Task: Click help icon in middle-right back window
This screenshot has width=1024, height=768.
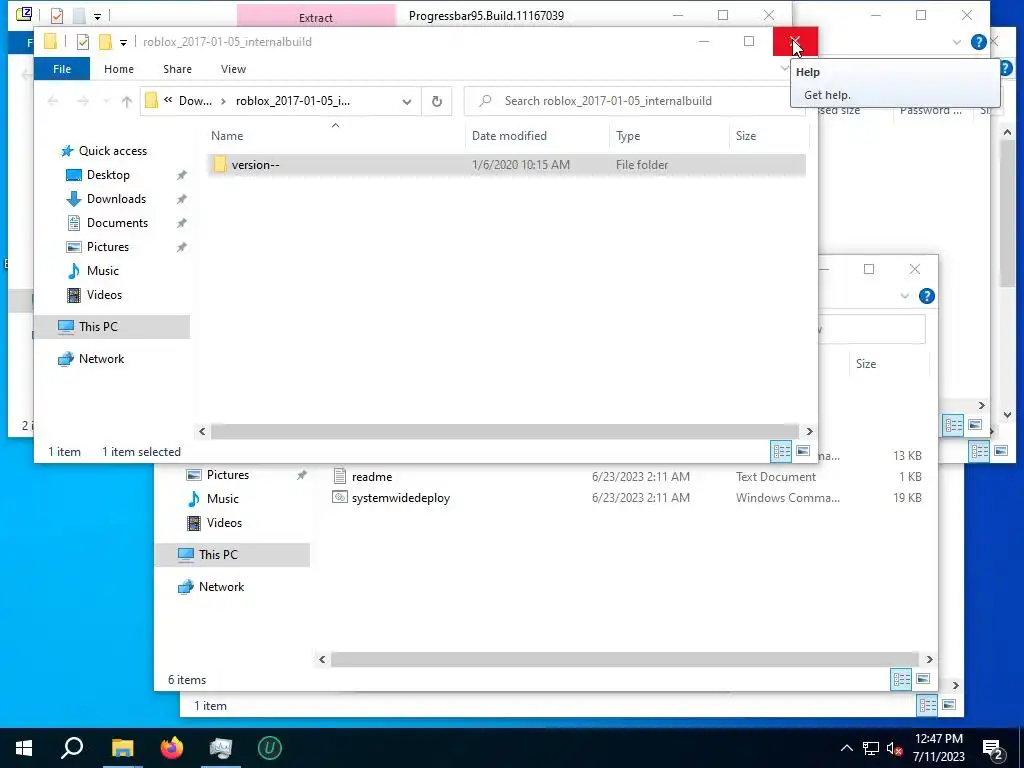Action: click(x=926, y=296)
